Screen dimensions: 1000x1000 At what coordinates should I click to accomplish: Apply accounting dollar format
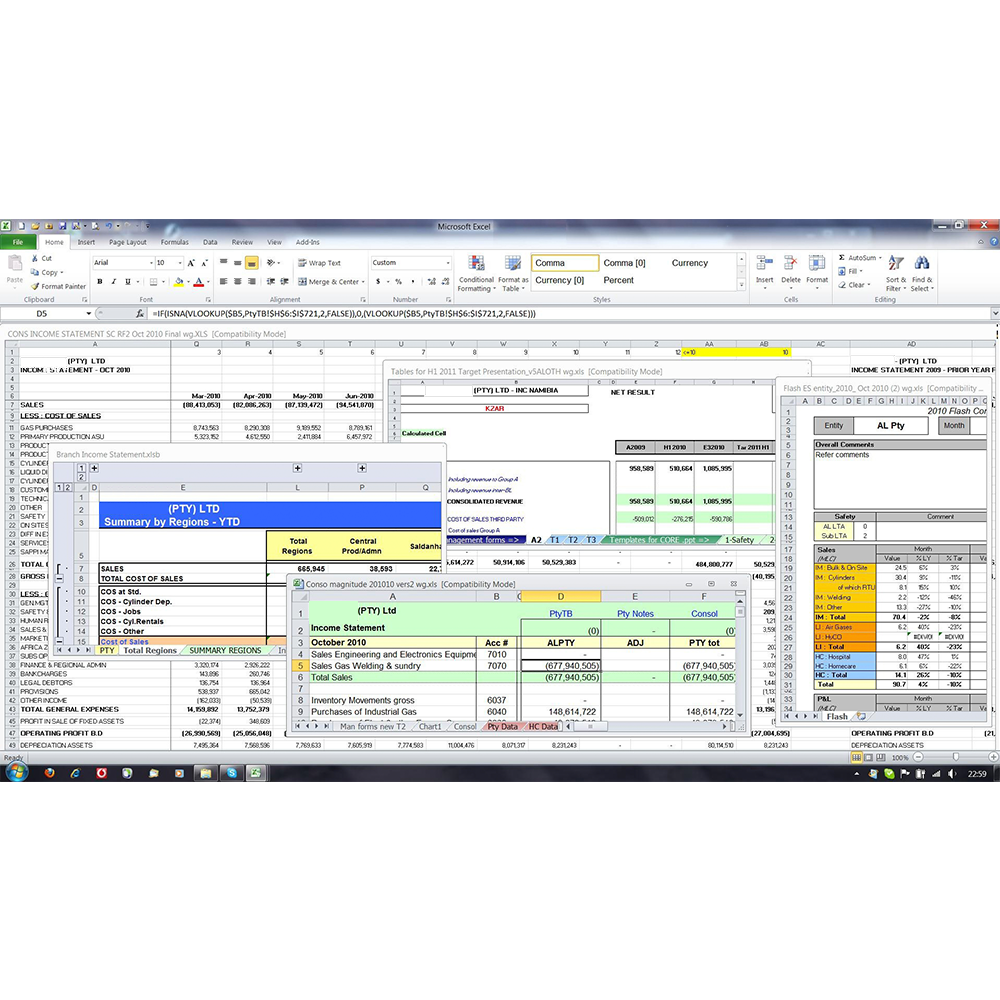click(378, 281)
